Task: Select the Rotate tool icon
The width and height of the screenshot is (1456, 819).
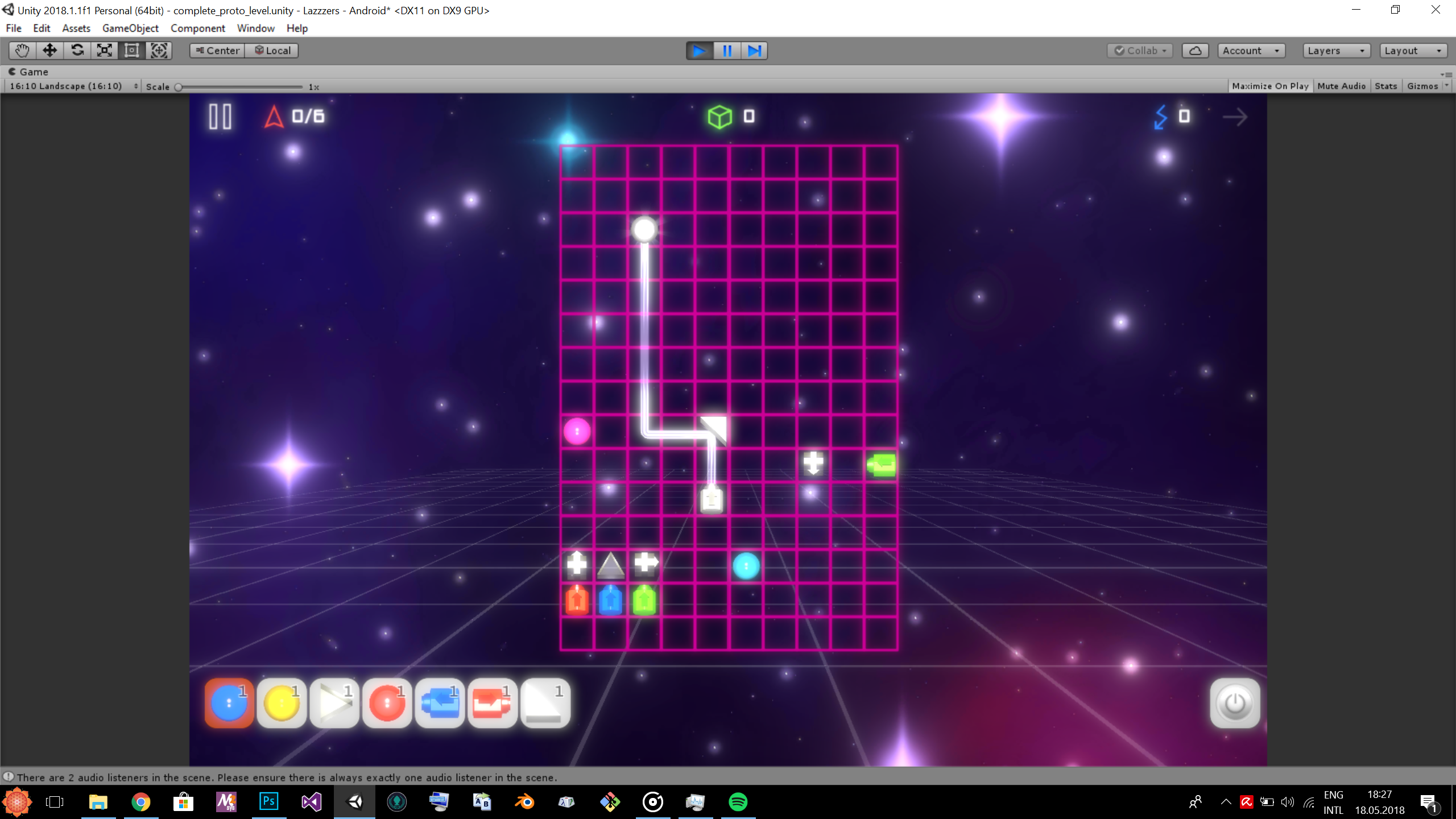Action: [x=77, y=51]
